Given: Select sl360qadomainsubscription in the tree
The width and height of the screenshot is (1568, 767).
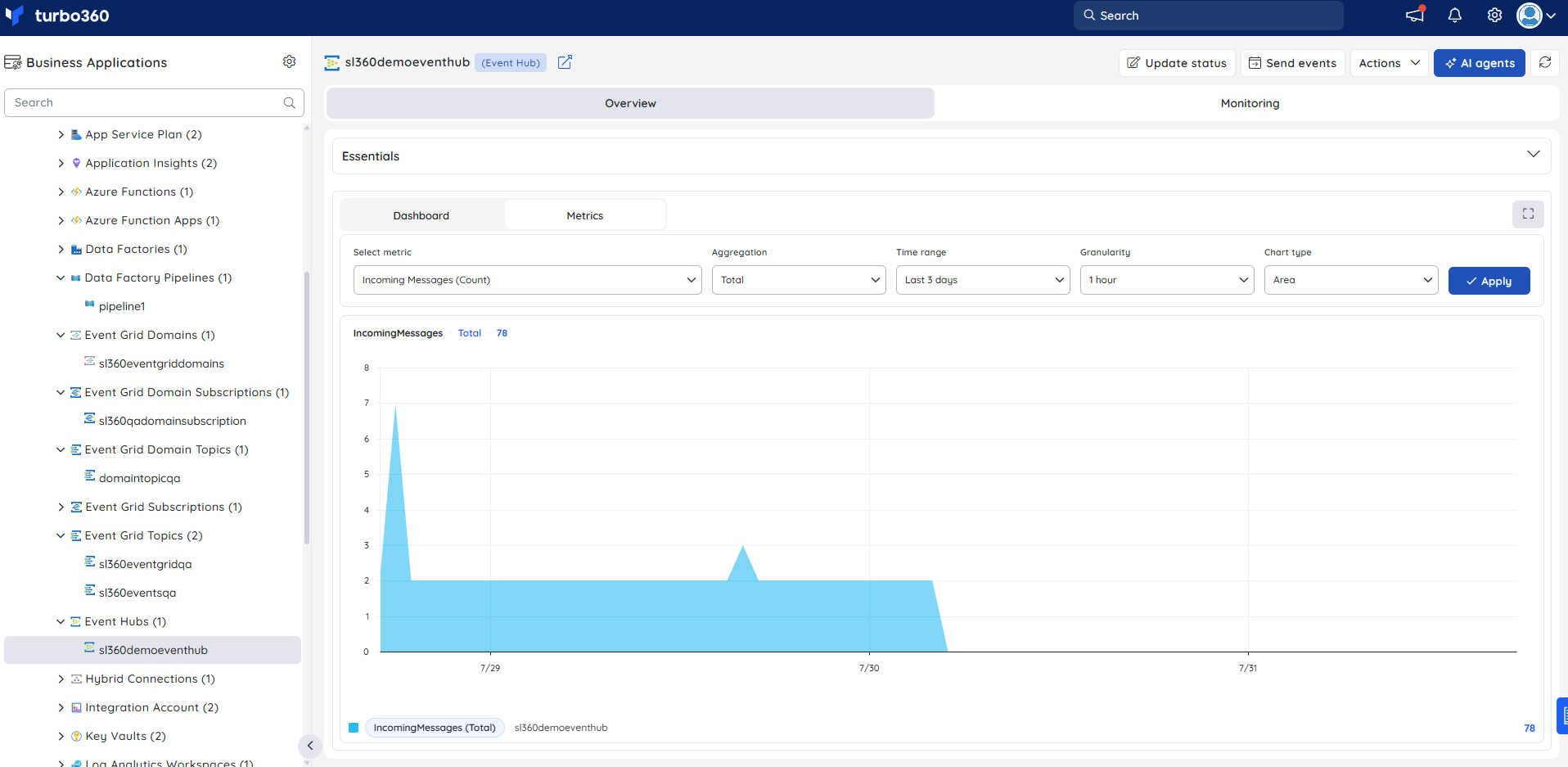Looking at the screenshot, I should click(x=172, y=421).
